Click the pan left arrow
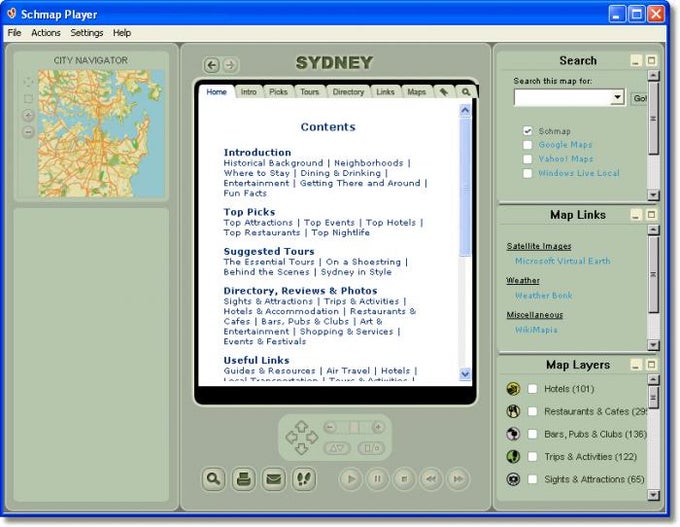Viewport: 680px width, 527px height. click(x=291, y=437)
